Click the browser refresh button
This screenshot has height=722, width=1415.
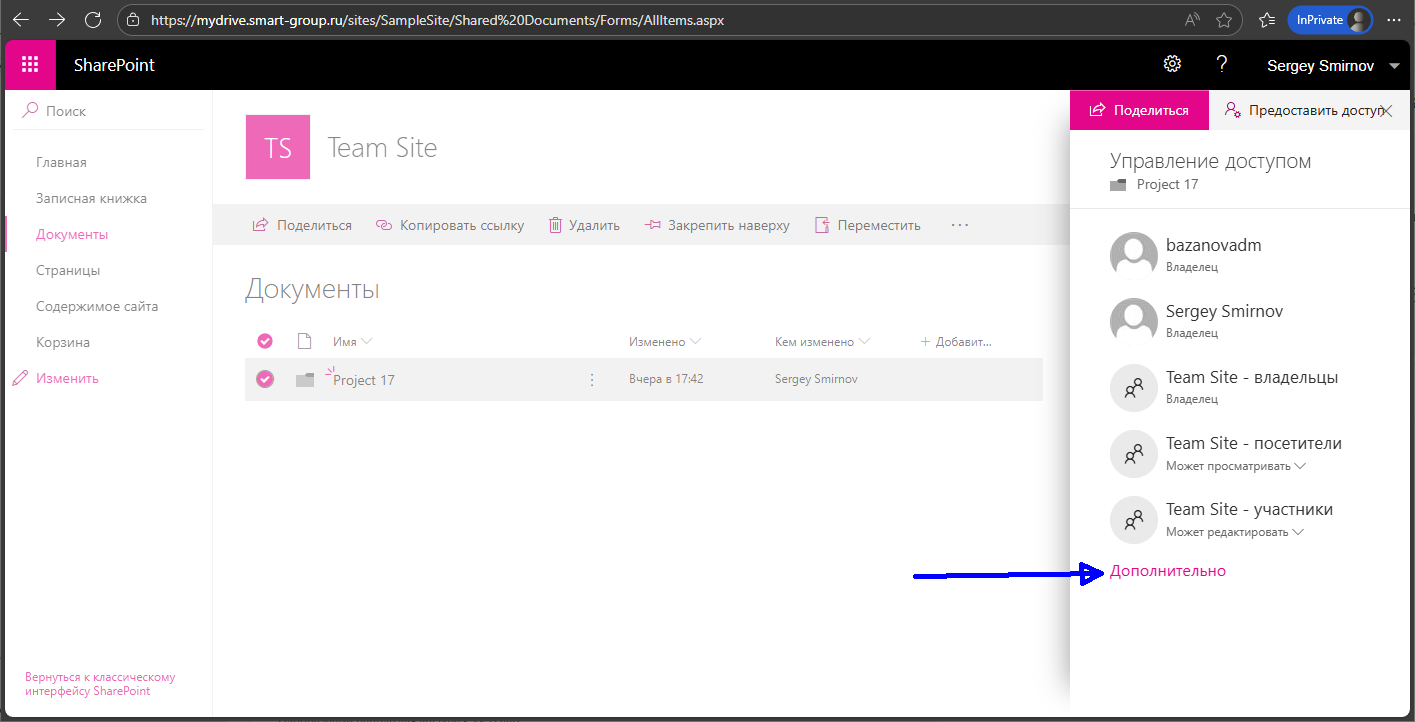93,20
